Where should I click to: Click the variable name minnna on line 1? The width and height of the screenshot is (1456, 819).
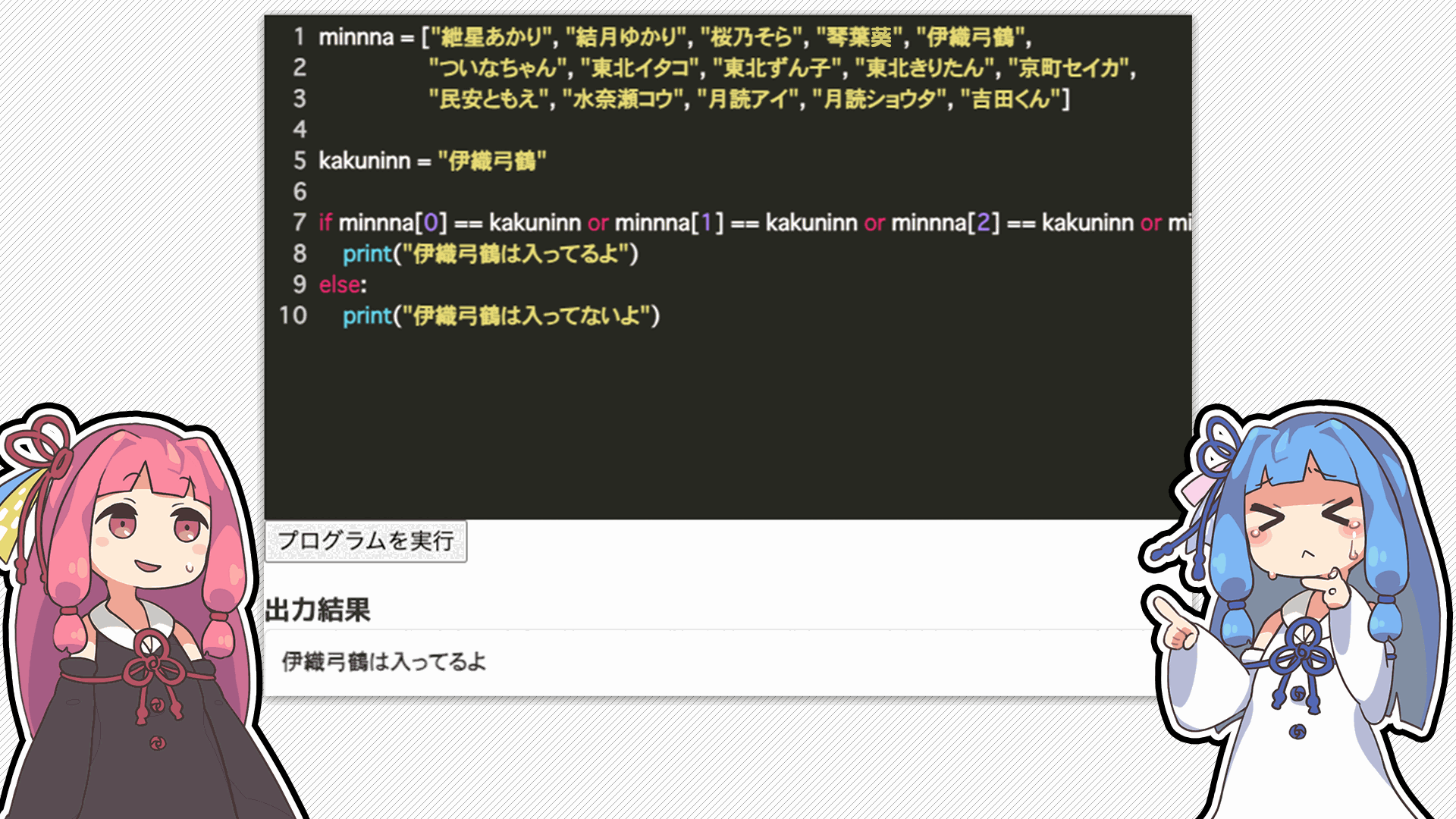point(356,36)
